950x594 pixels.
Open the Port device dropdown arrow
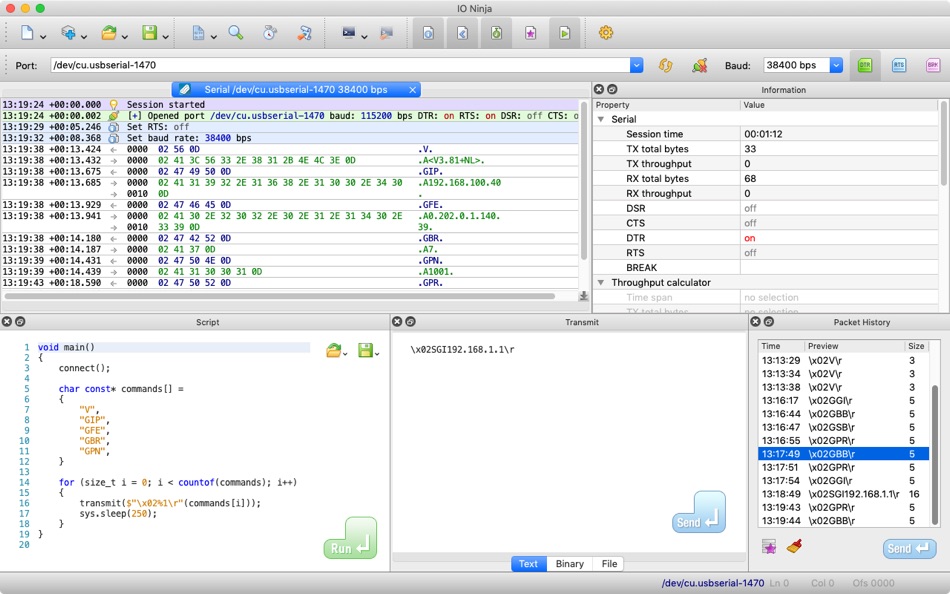pos(636,65)
